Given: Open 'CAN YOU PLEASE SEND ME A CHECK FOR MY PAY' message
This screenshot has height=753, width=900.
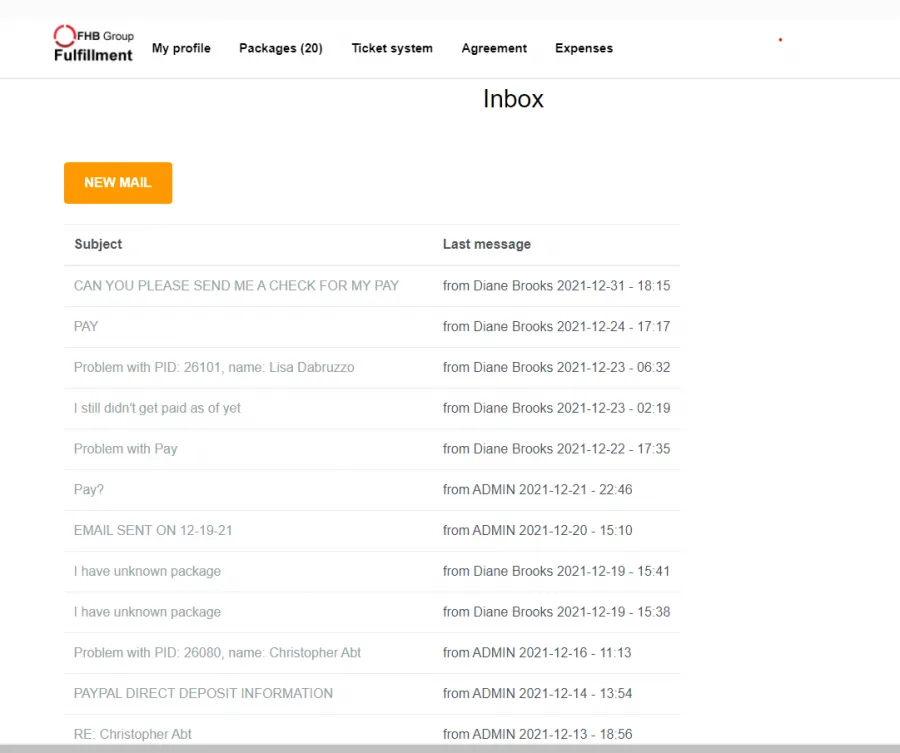Looking at the screenshot, I should point(236,286).
